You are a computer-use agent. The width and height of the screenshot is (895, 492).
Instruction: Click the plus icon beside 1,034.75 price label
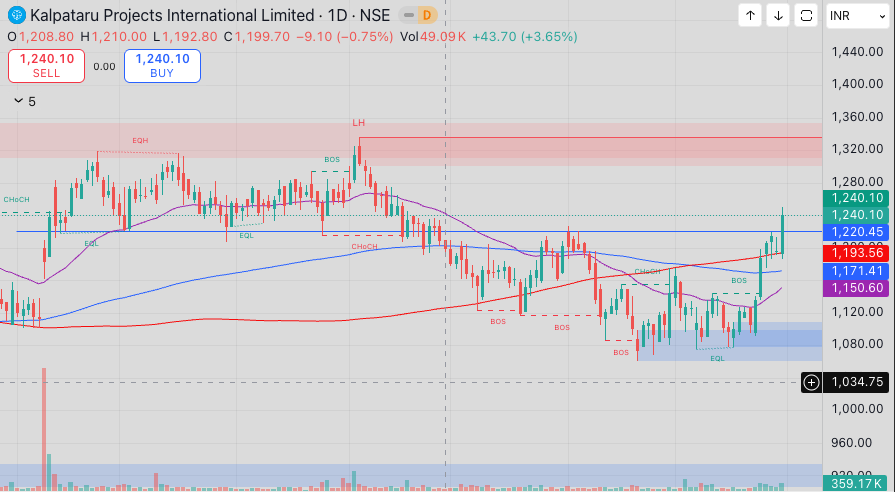pos(811,382)
